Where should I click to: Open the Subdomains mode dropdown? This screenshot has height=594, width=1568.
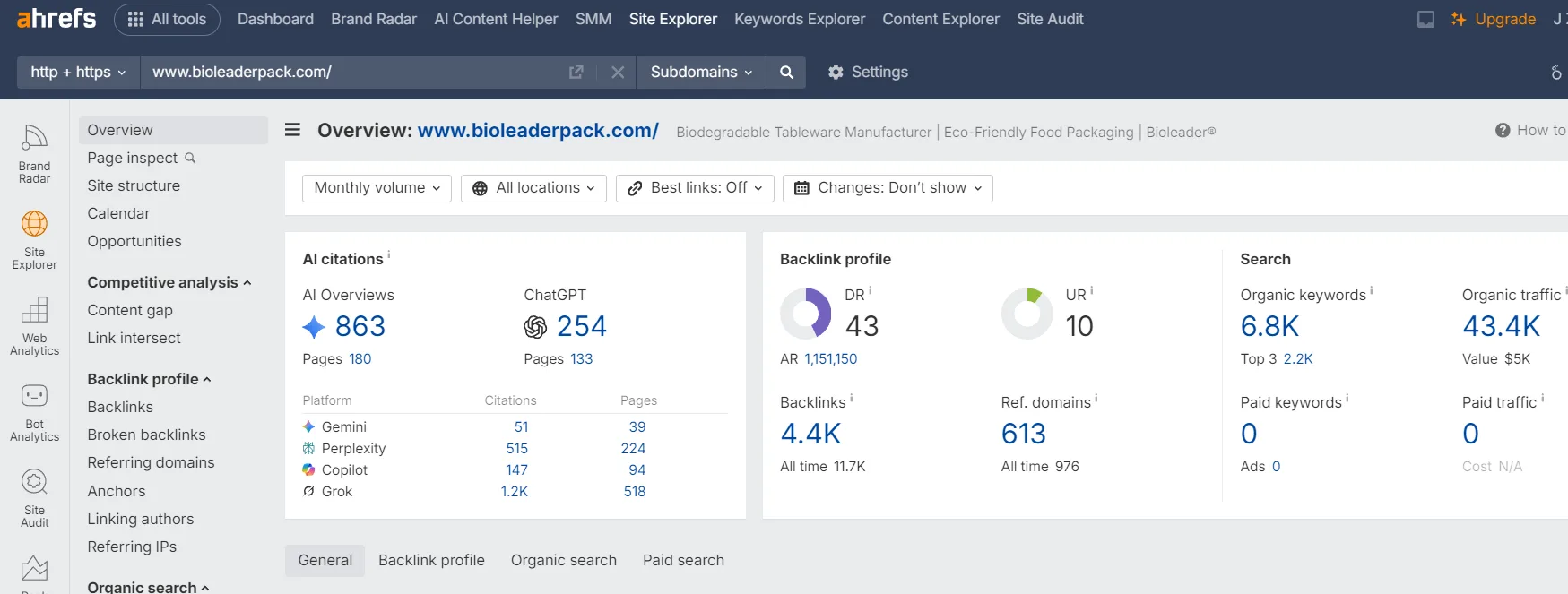(x=701, y=72)
